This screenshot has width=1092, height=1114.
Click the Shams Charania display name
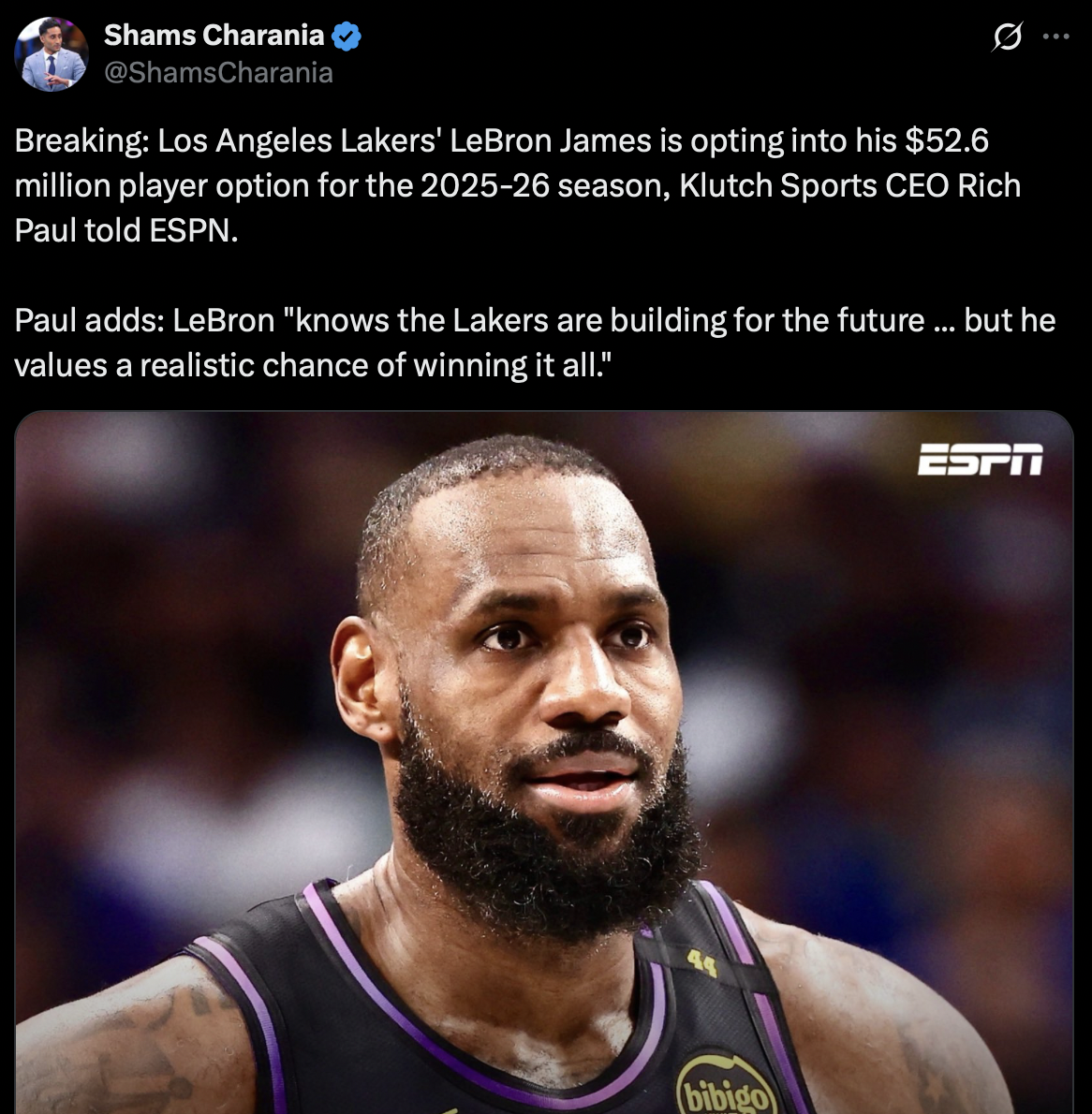point(214,35)
